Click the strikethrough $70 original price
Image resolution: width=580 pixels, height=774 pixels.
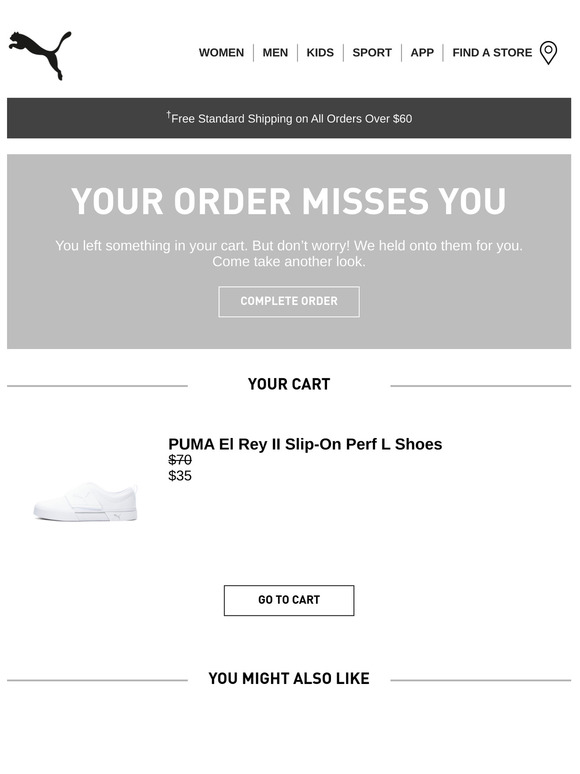(x=180, y=460)
